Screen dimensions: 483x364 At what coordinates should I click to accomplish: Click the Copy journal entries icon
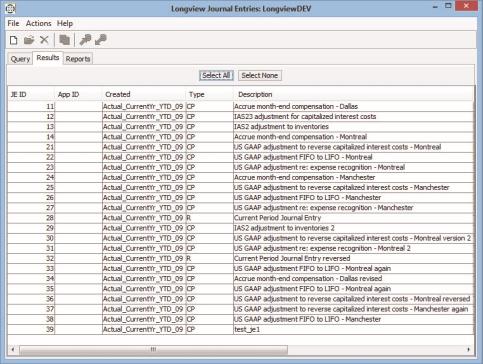click(65, 40)
